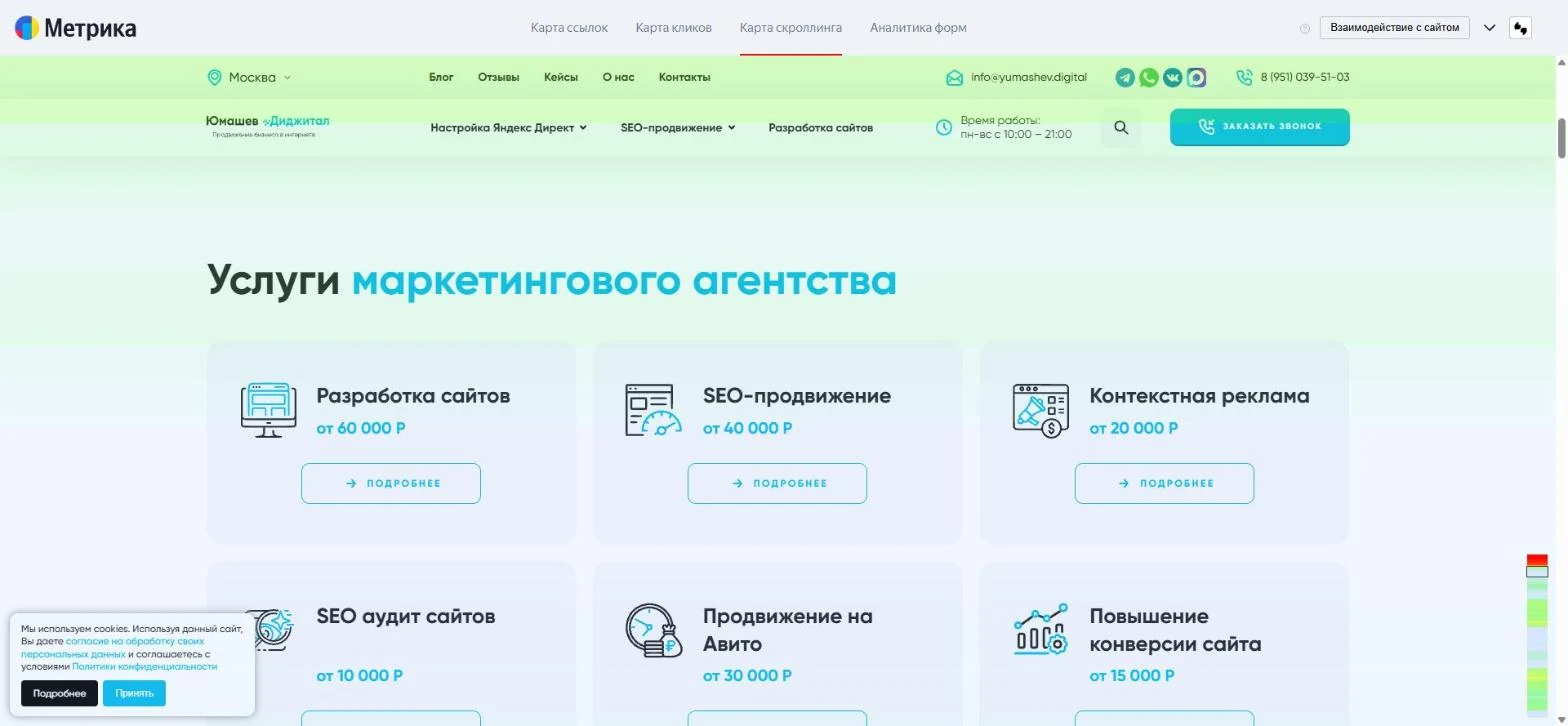Accept cookies with Принять button

[134, 693]
